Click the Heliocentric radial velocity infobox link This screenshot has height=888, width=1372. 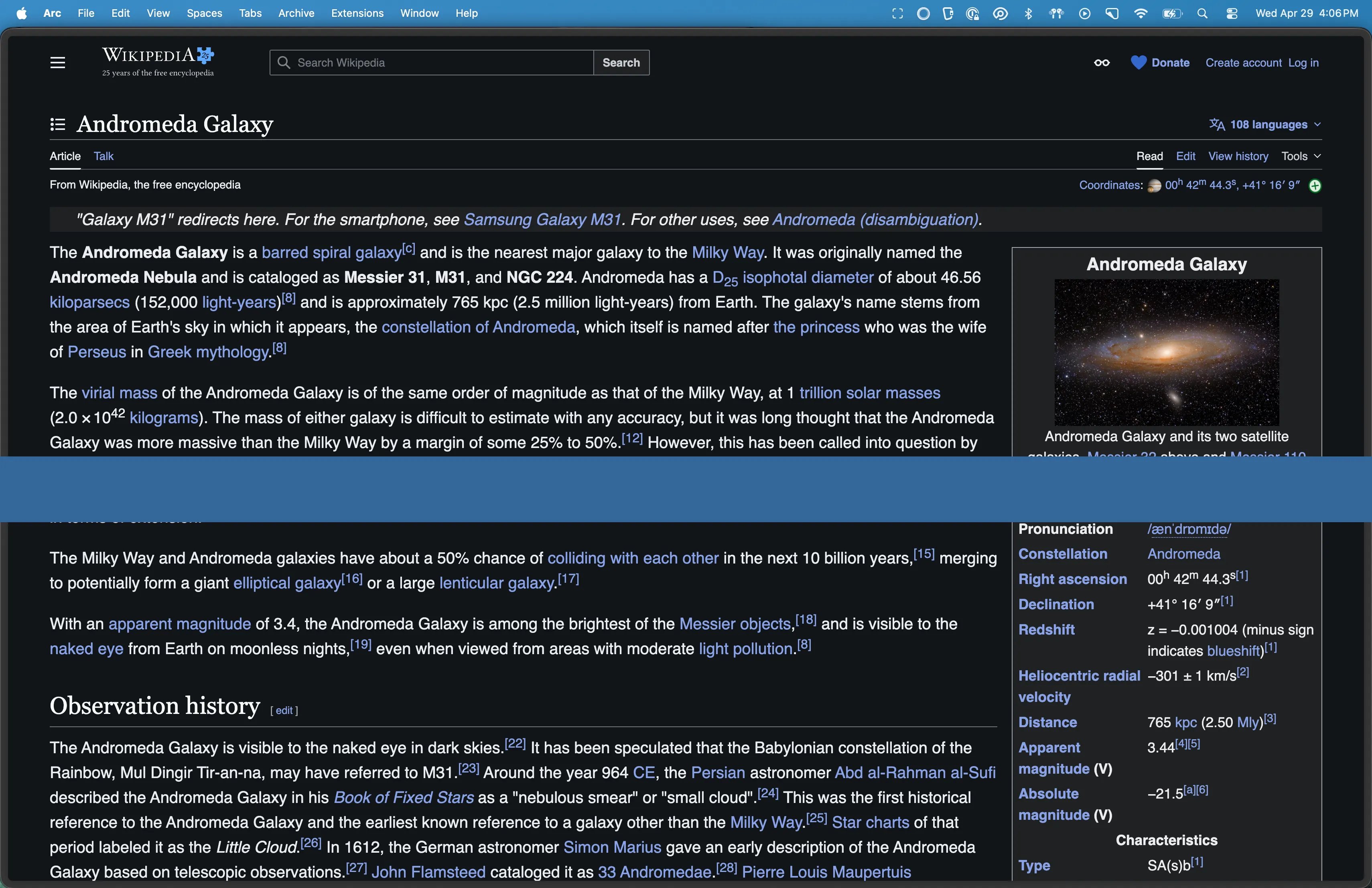click(x=1079, y=686)
